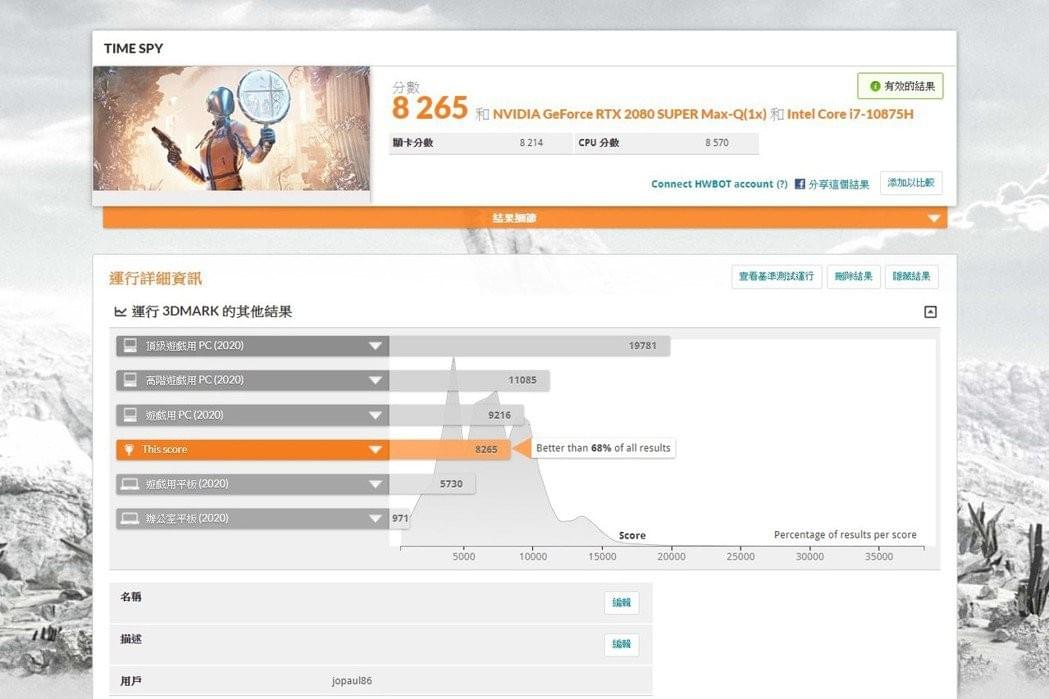The width and height of the screenshot is (1049, 699).
Task: Click the 971 bar value
Action: click(x=400, y=518)
